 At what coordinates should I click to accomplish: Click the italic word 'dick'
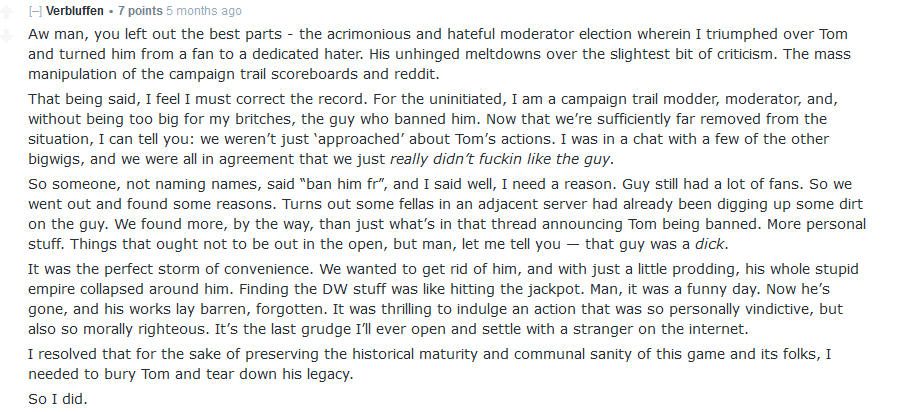pyautogui.click(x=711, y=244)
